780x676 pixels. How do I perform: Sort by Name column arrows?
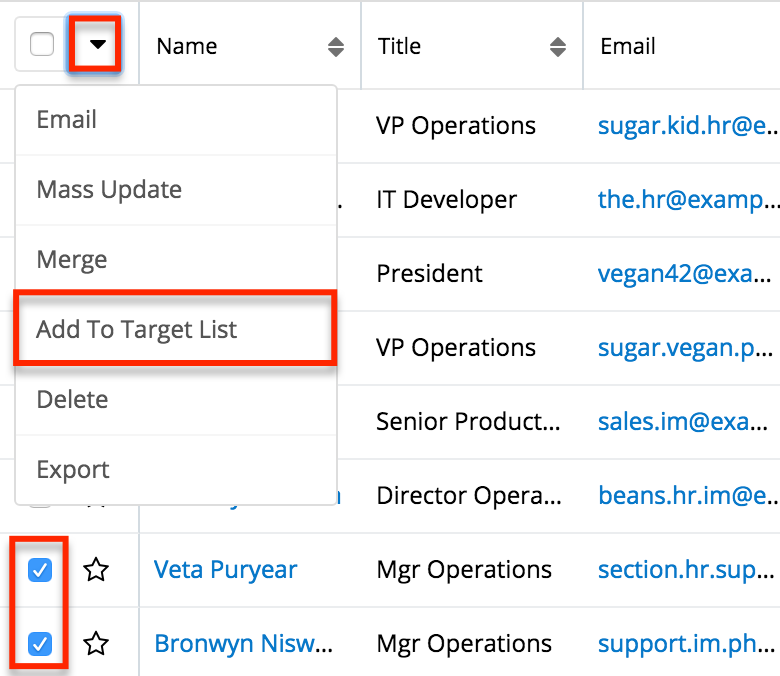pos(336,47)
